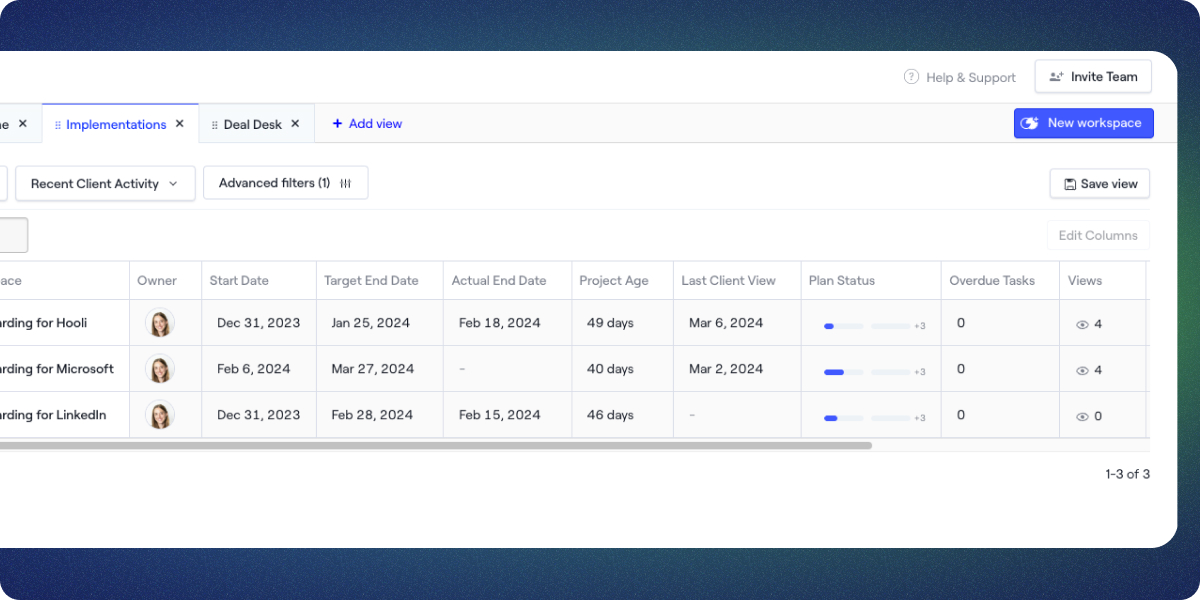
Task: Click Mar 6, 2024 last client view
Action: (726, 323)
